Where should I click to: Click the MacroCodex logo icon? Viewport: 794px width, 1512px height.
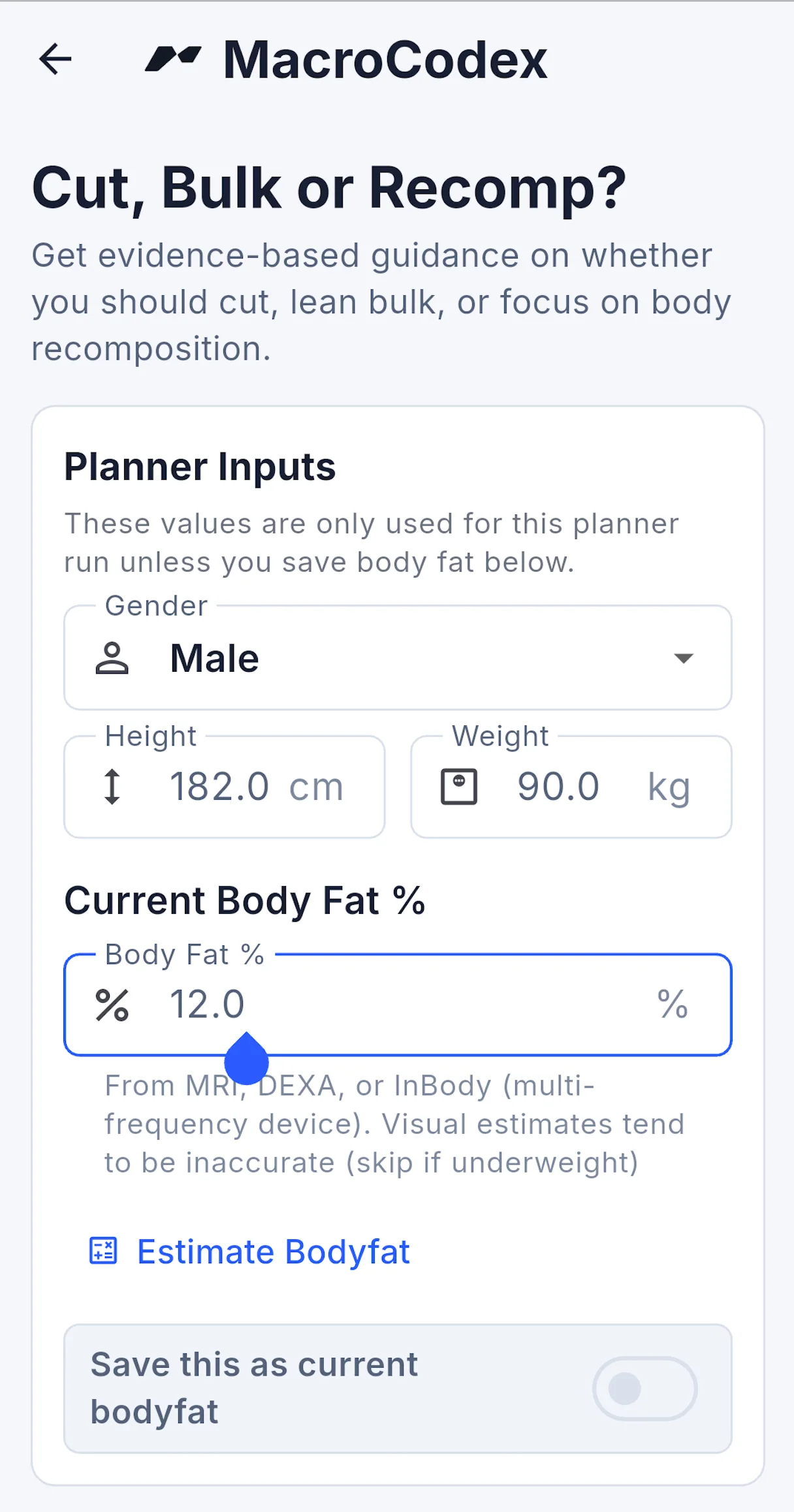(x=173, y=59)
